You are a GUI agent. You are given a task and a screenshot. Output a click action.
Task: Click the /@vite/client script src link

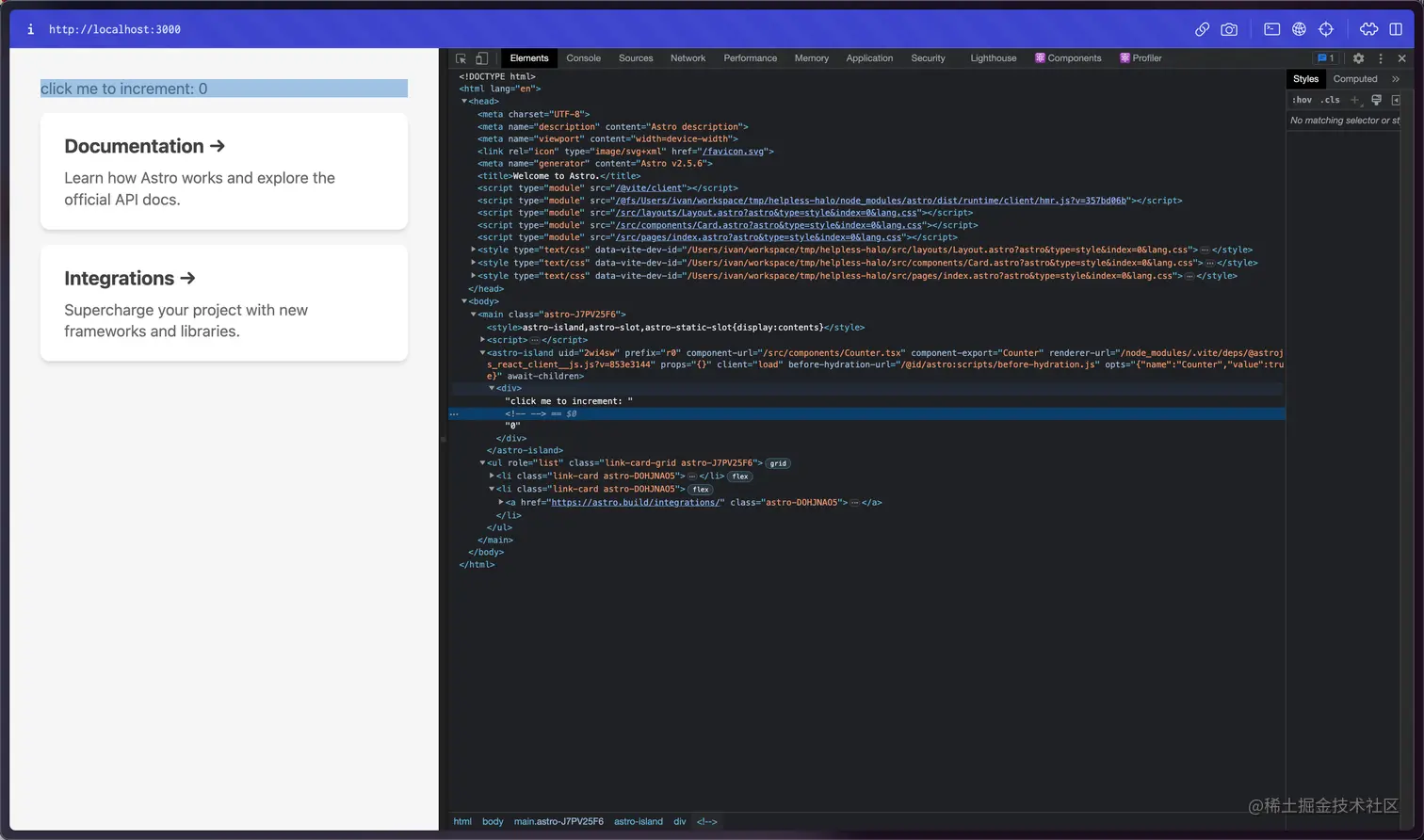pos(649,188)
